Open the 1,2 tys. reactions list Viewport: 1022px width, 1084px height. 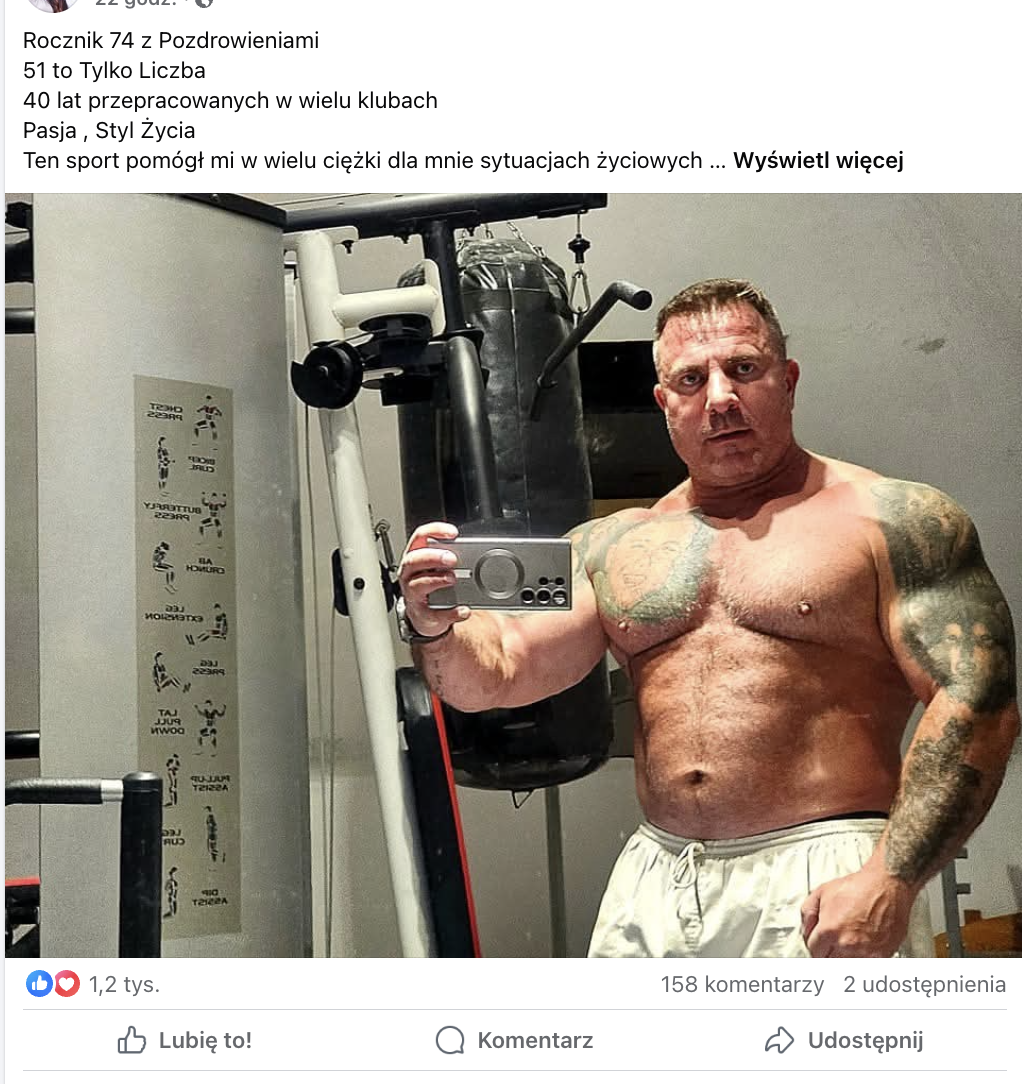click(x=124, y=984)
